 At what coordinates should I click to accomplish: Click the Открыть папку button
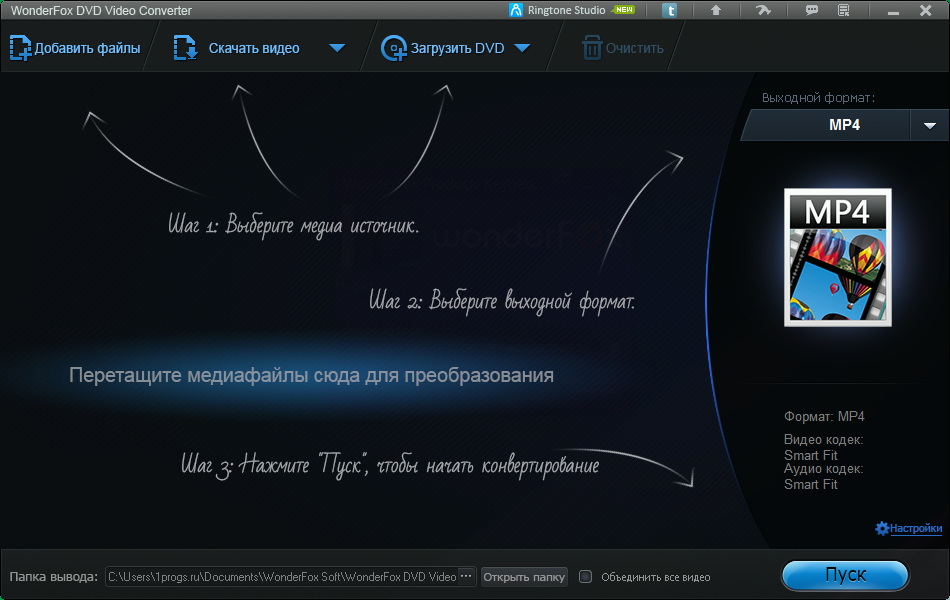click(524, 577)
